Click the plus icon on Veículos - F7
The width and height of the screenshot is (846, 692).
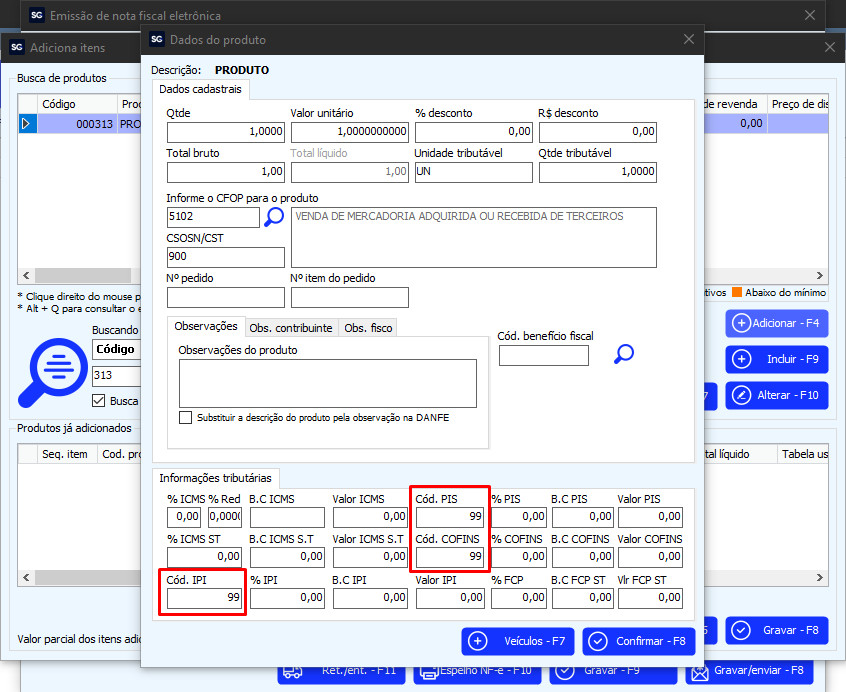(x=477, y=641)
